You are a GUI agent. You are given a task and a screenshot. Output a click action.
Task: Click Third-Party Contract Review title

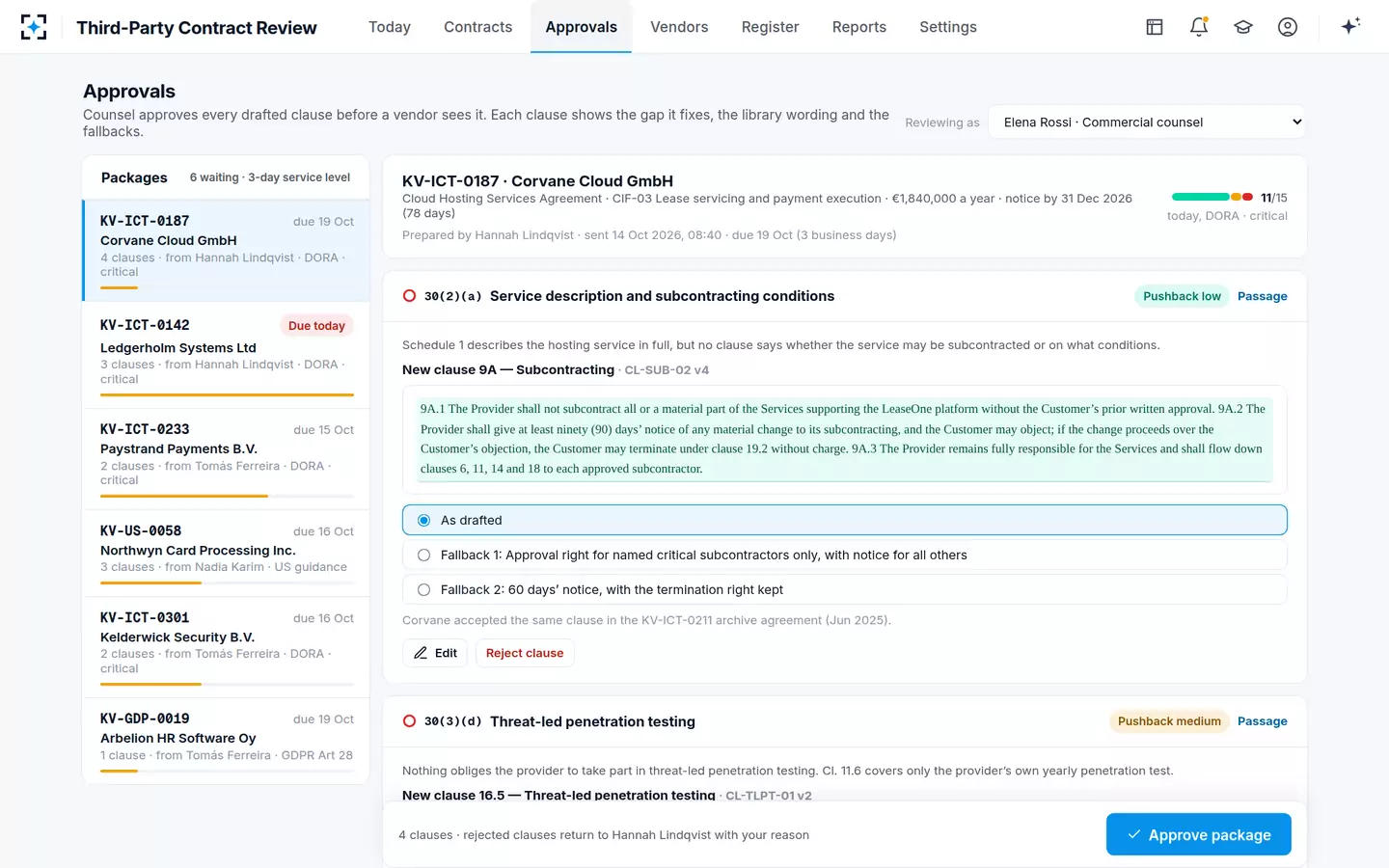[x=197, y=27]
